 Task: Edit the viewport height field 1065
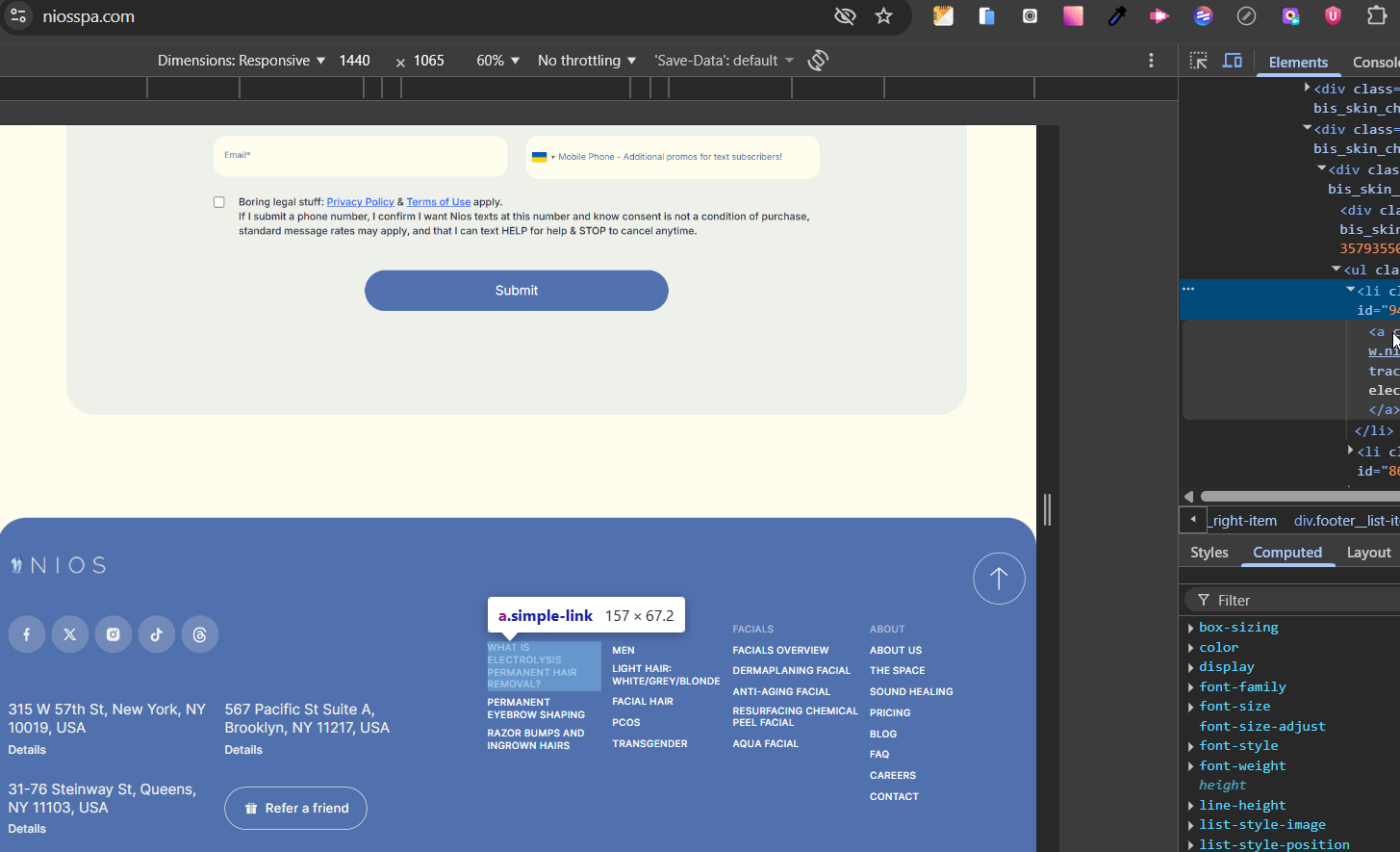coord(429,60)
